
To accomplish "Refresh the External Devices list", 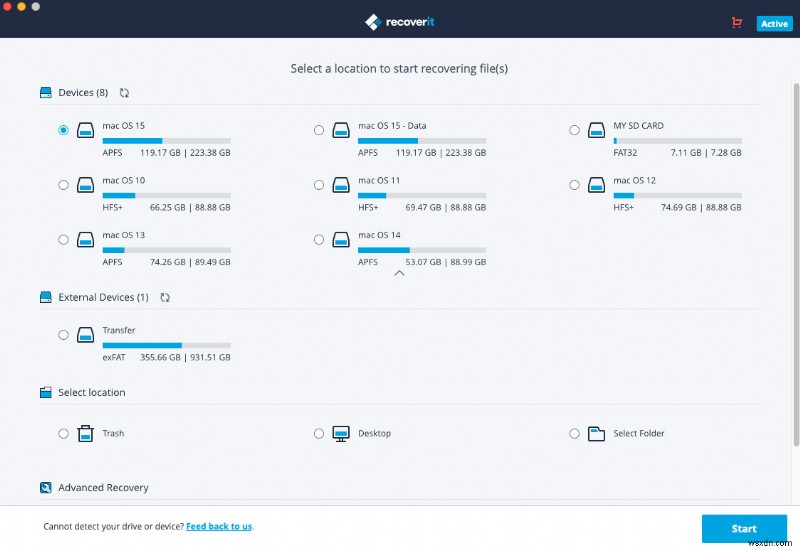I will pyautogui.click(x=165, y=298).
